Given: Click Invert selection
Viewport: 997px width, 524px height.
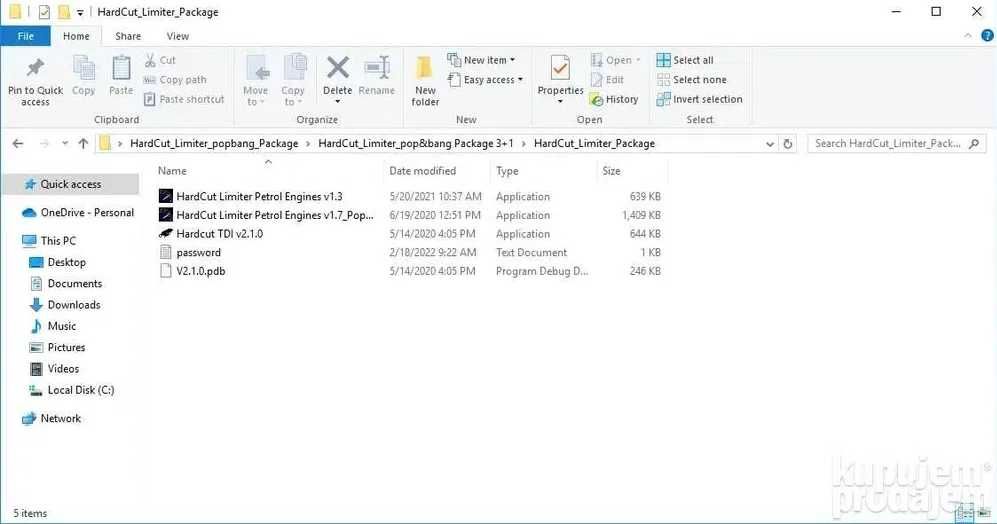Looking at the screenshot, I should click(699, 99).
